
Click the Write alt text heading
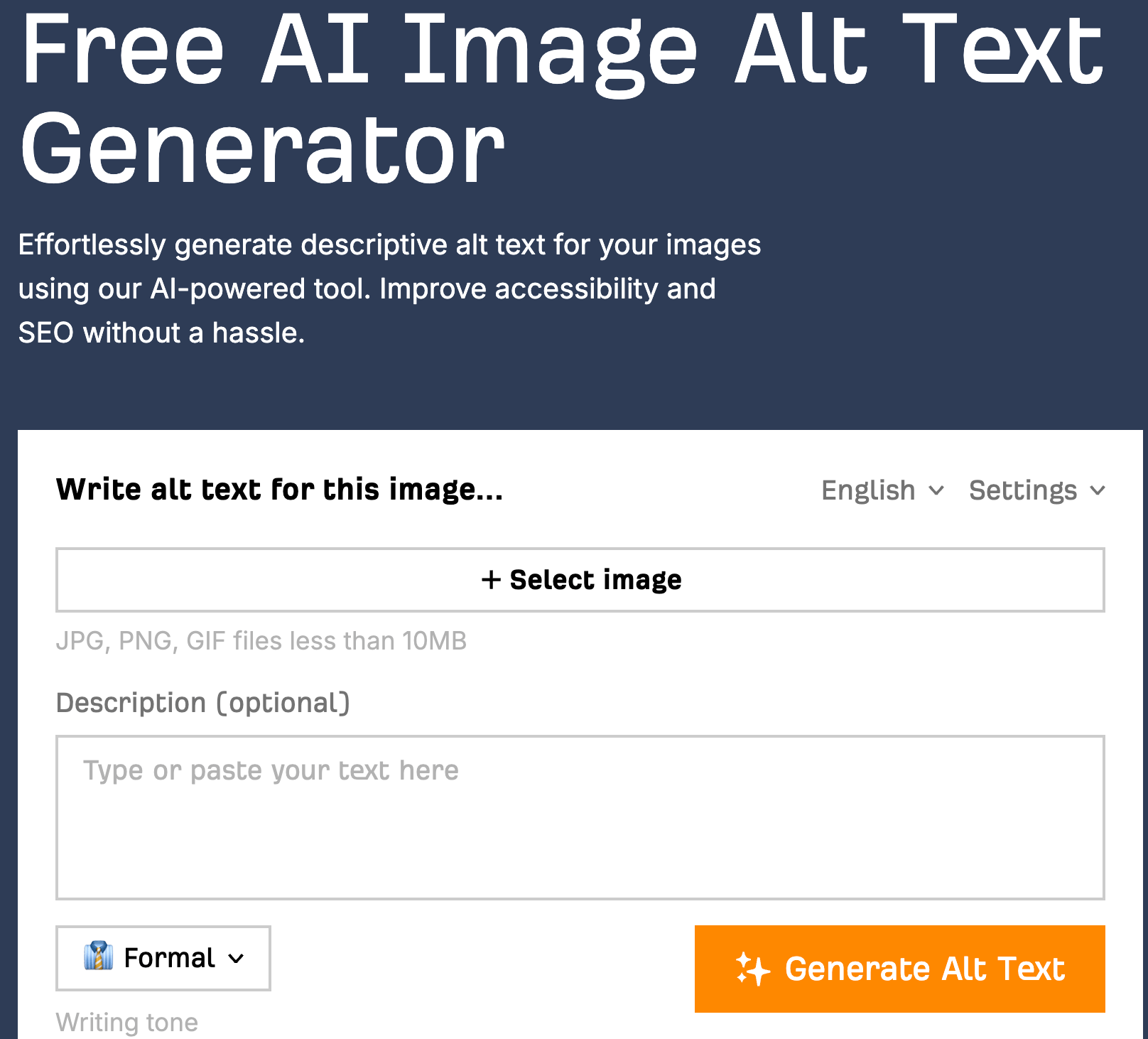279,488
